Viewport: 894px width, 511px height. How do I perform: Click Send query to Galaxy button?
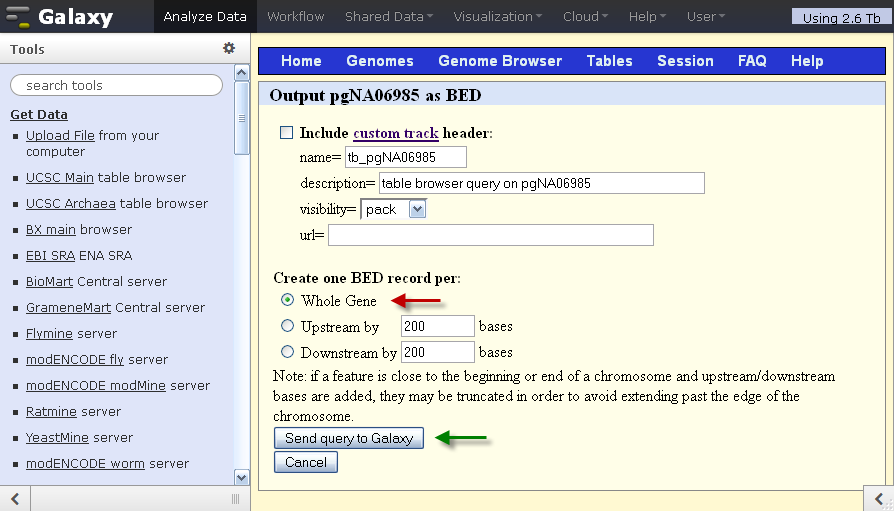tap(349, 438)
